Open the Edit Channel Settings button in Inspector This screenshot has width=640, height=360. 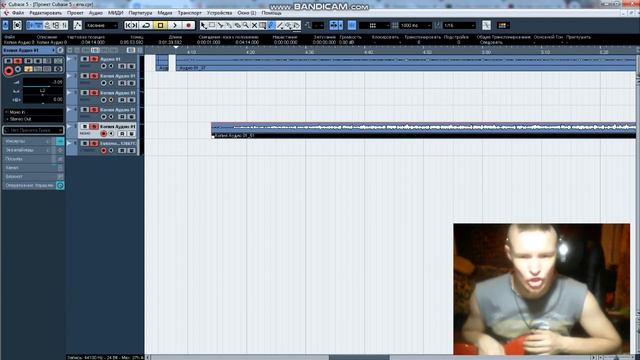(x=60, y=50)
